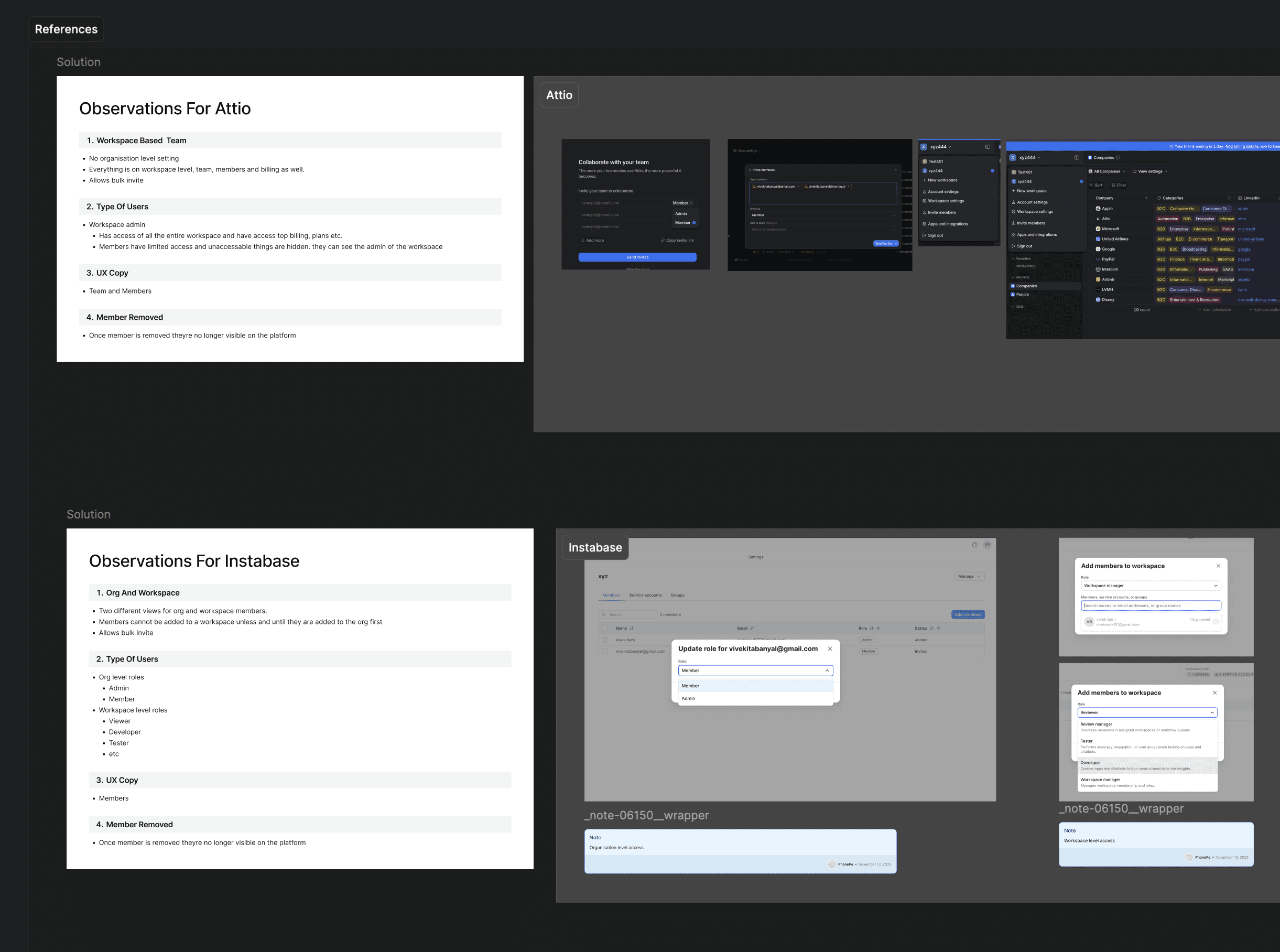Screen dimensions: 1280x952
Task: Select the blue Organisation level access note card
Action: [x=740, y=851]
